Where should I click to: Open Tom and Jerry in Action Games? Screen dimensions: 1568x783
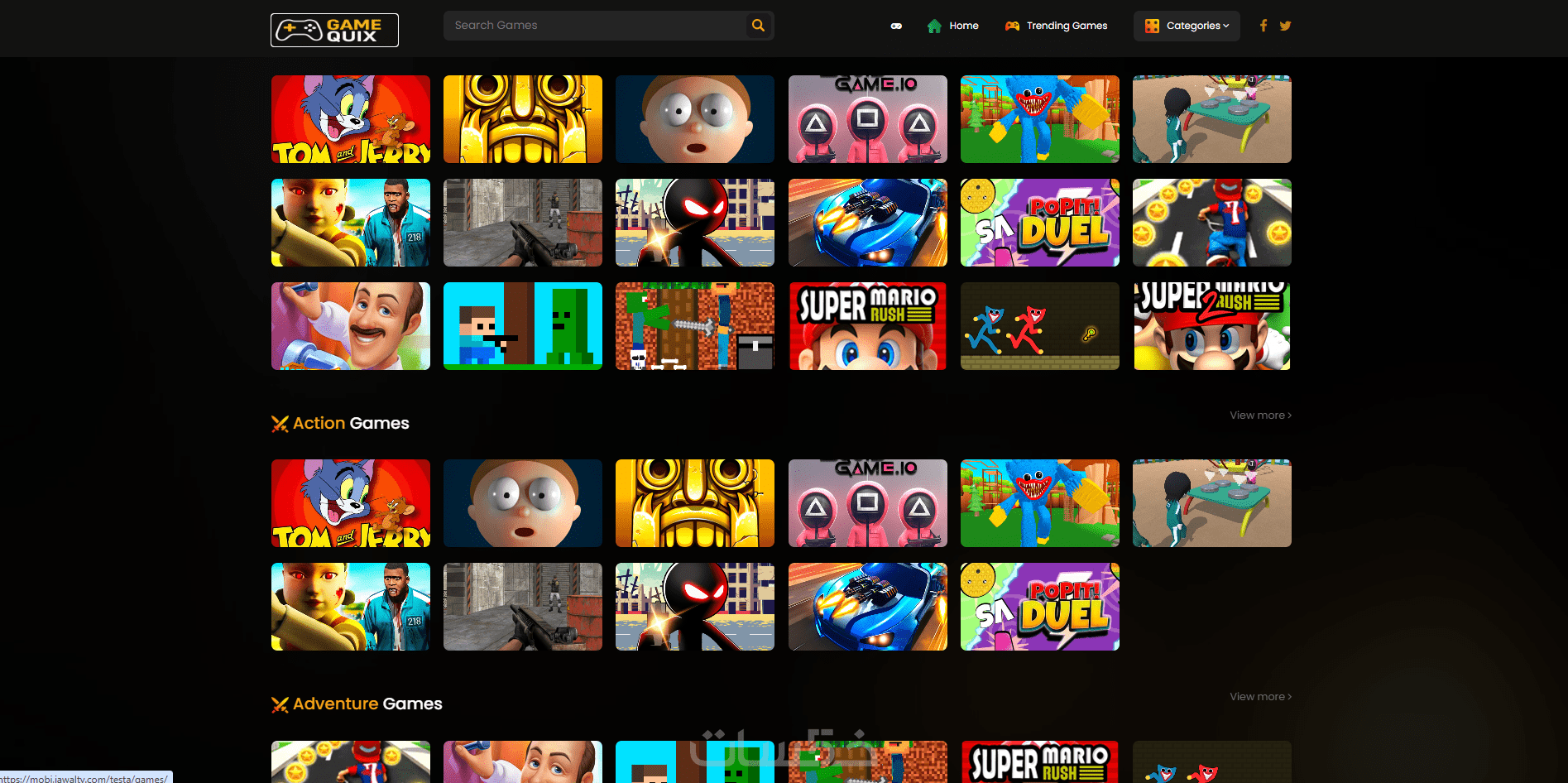point(351,503)
